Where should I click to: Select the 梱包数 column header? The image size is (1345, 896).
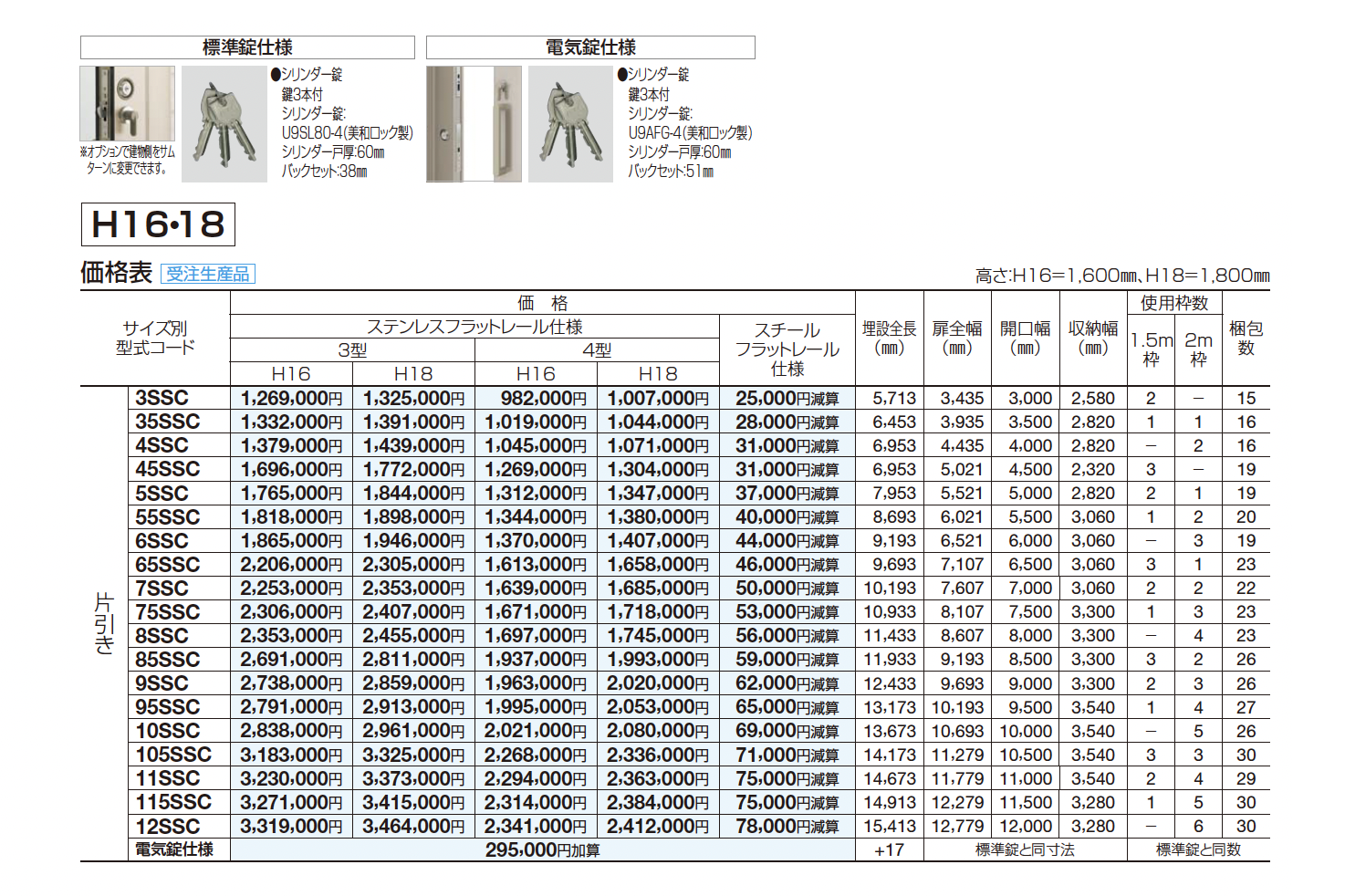(x=1246, y=339)
